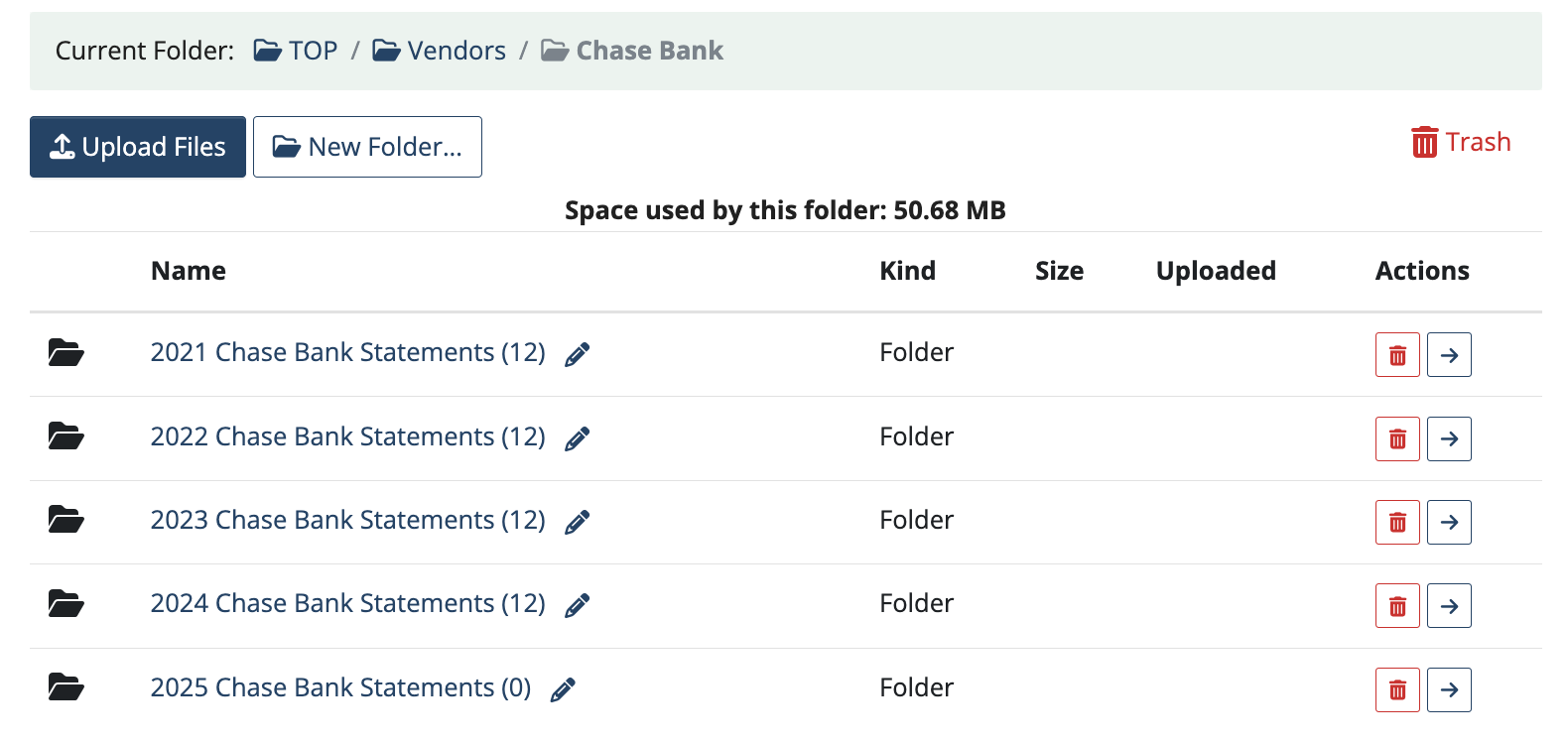Click the folder icon beside 2022 statements
Viewport: 1568px width, 744px height.
coord(65,435)
